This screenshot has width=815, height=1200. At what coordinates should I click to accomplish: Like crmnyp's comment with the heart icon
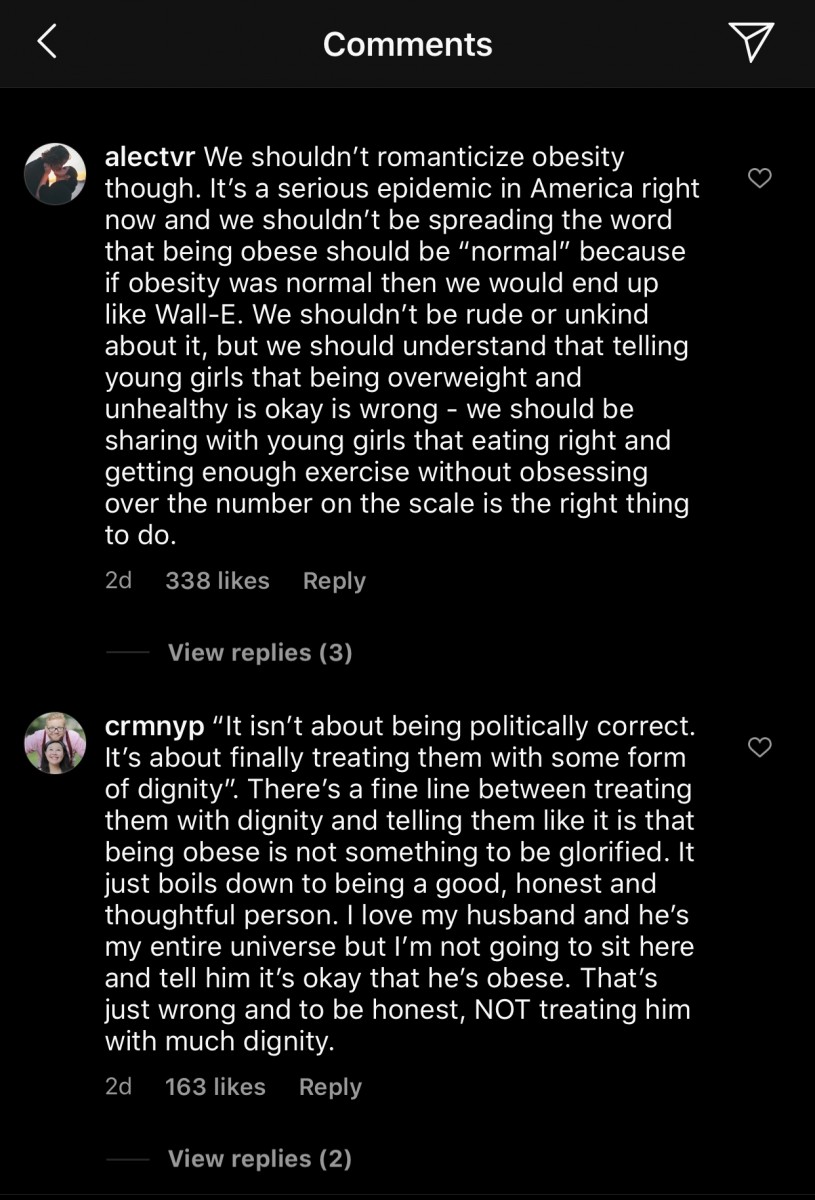pyautogui.click(x=759, y=747)
